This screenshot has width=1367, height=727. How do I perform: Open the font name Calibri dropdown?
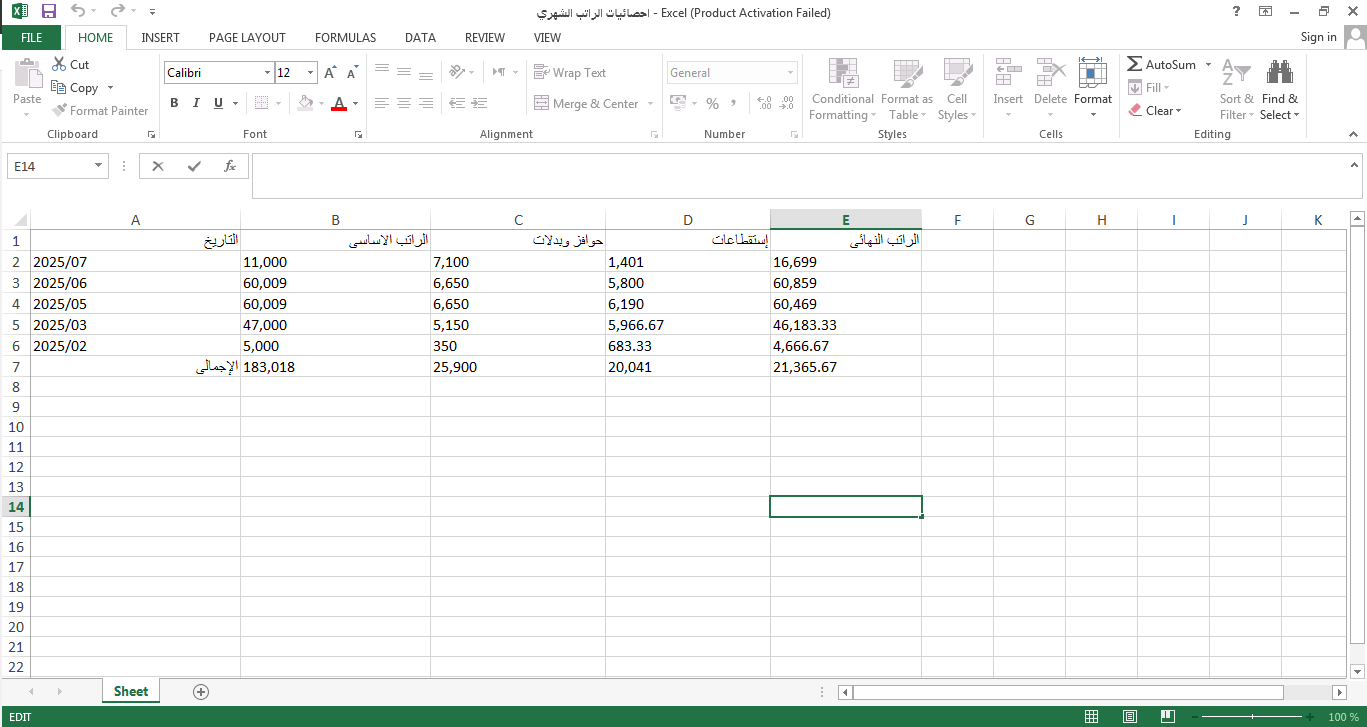pyautogui.click(x=267, y=73)
